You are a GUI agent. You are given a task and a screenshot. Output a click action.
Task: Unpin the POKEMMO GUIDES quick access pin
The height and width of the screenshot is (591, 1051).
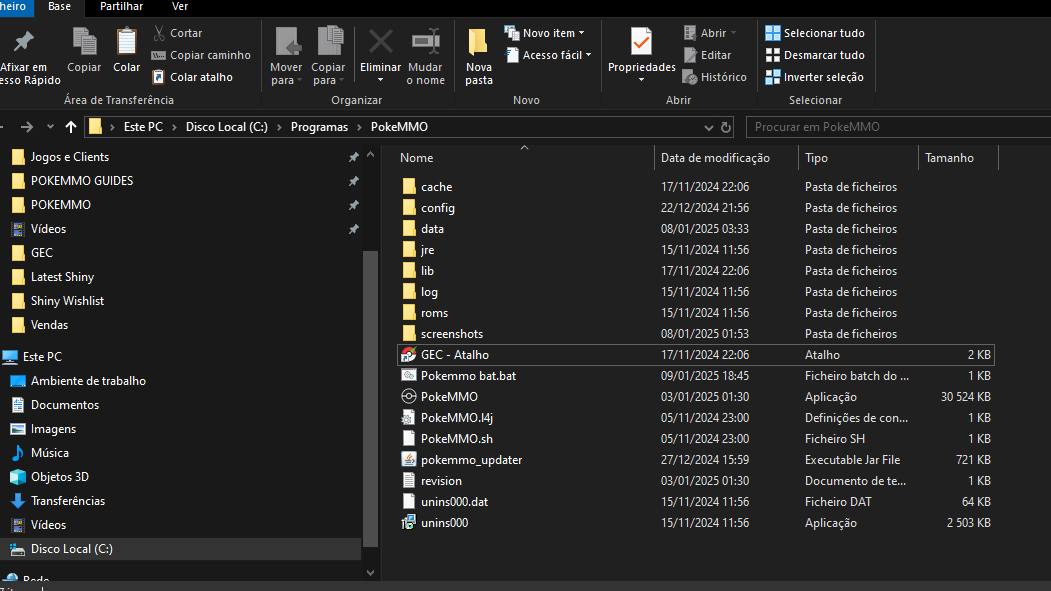tap(353, 181)
